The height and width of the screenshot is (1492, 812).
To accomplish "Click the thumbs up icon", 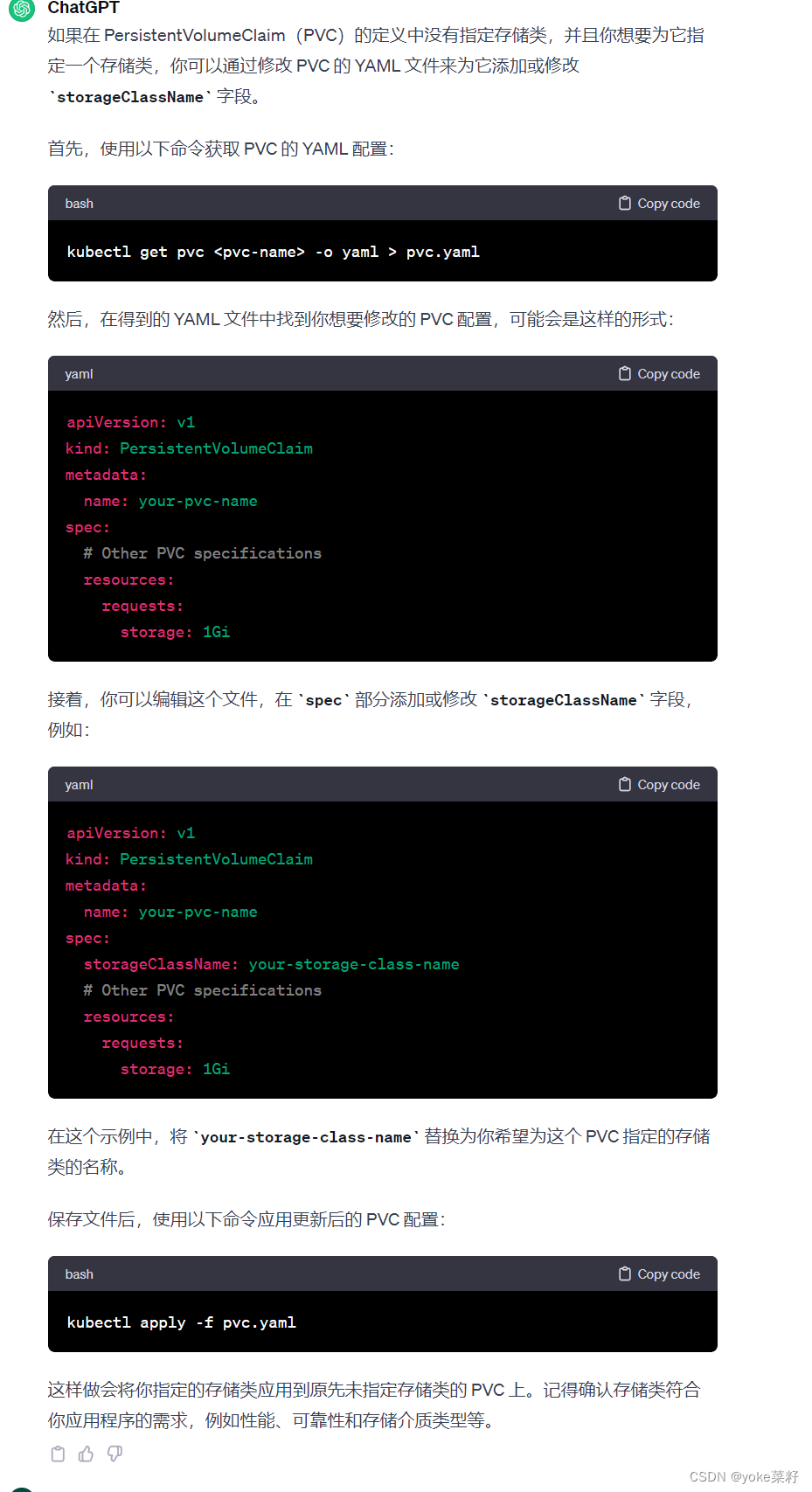I will (x=86, y=1454).
